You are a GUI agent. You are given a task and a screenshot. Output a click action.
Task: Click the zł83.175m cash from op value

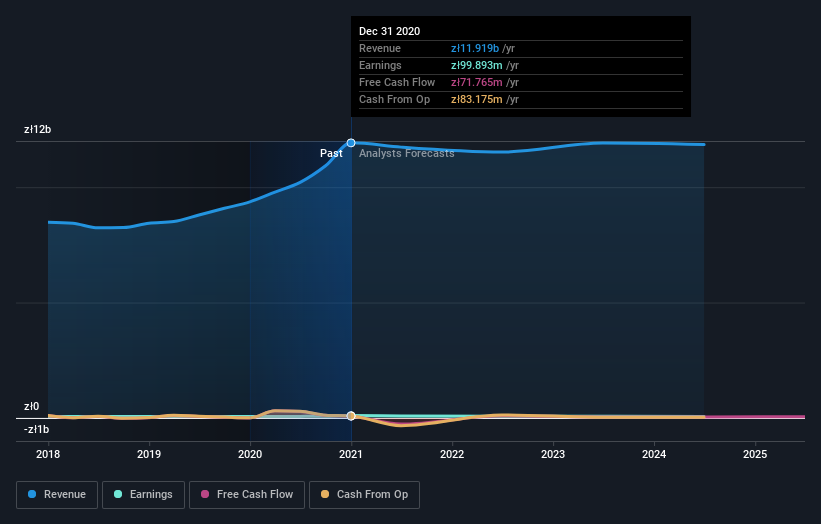476,99
